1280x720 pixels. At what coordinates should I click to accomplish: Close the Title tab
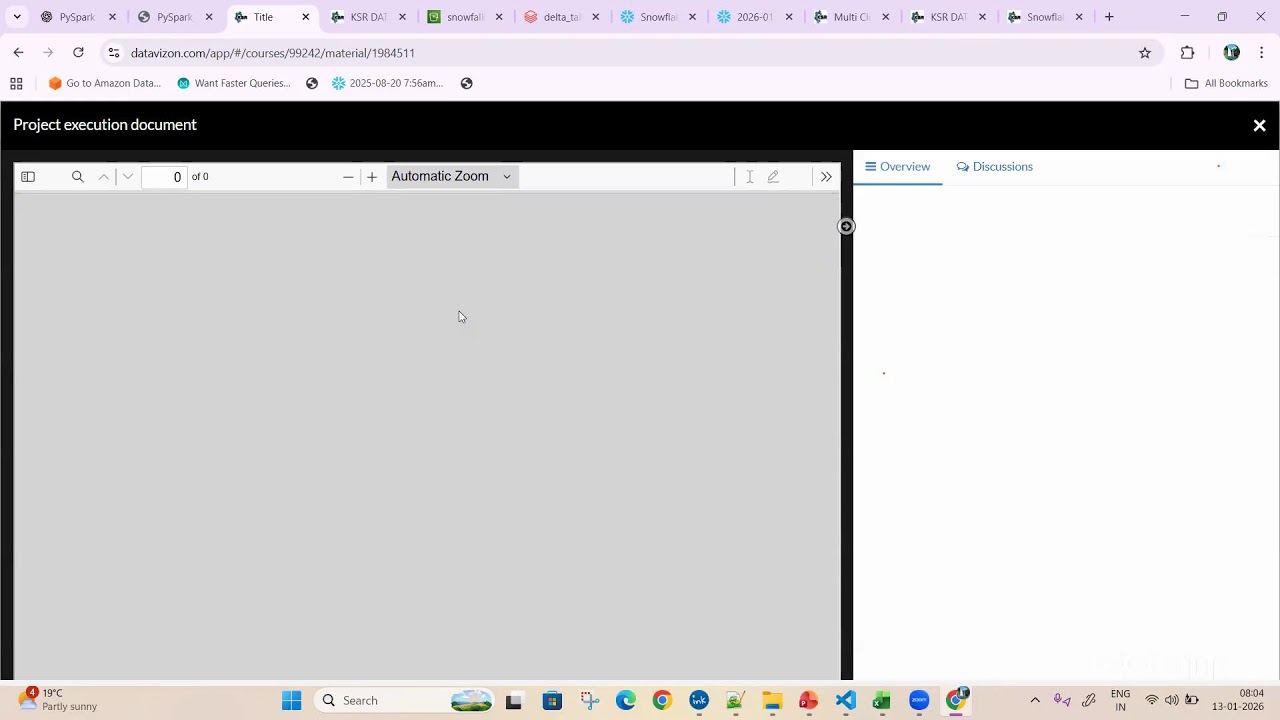pos(306,17)
